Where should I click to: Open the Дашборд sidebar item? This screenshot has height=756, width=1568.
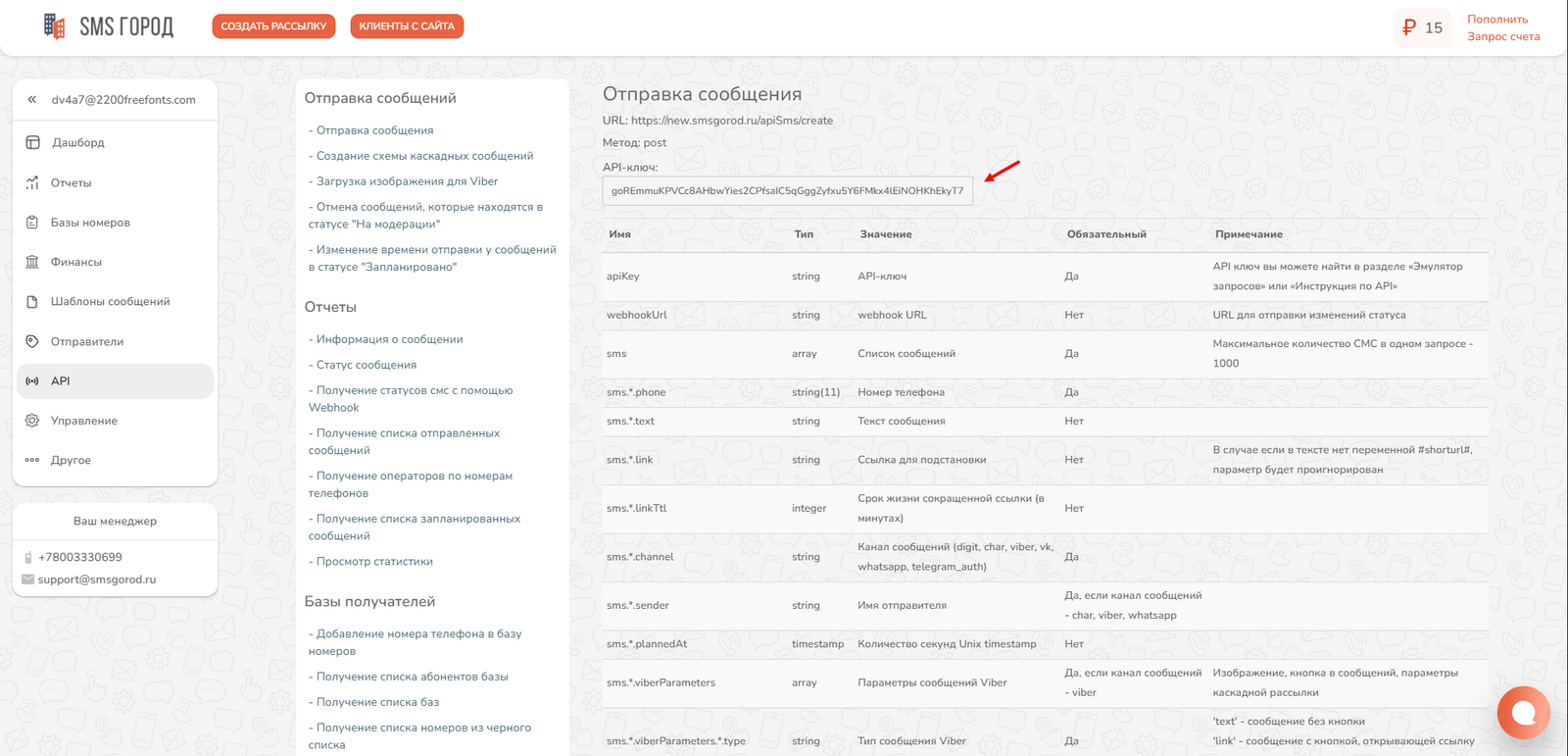point(77,143)
